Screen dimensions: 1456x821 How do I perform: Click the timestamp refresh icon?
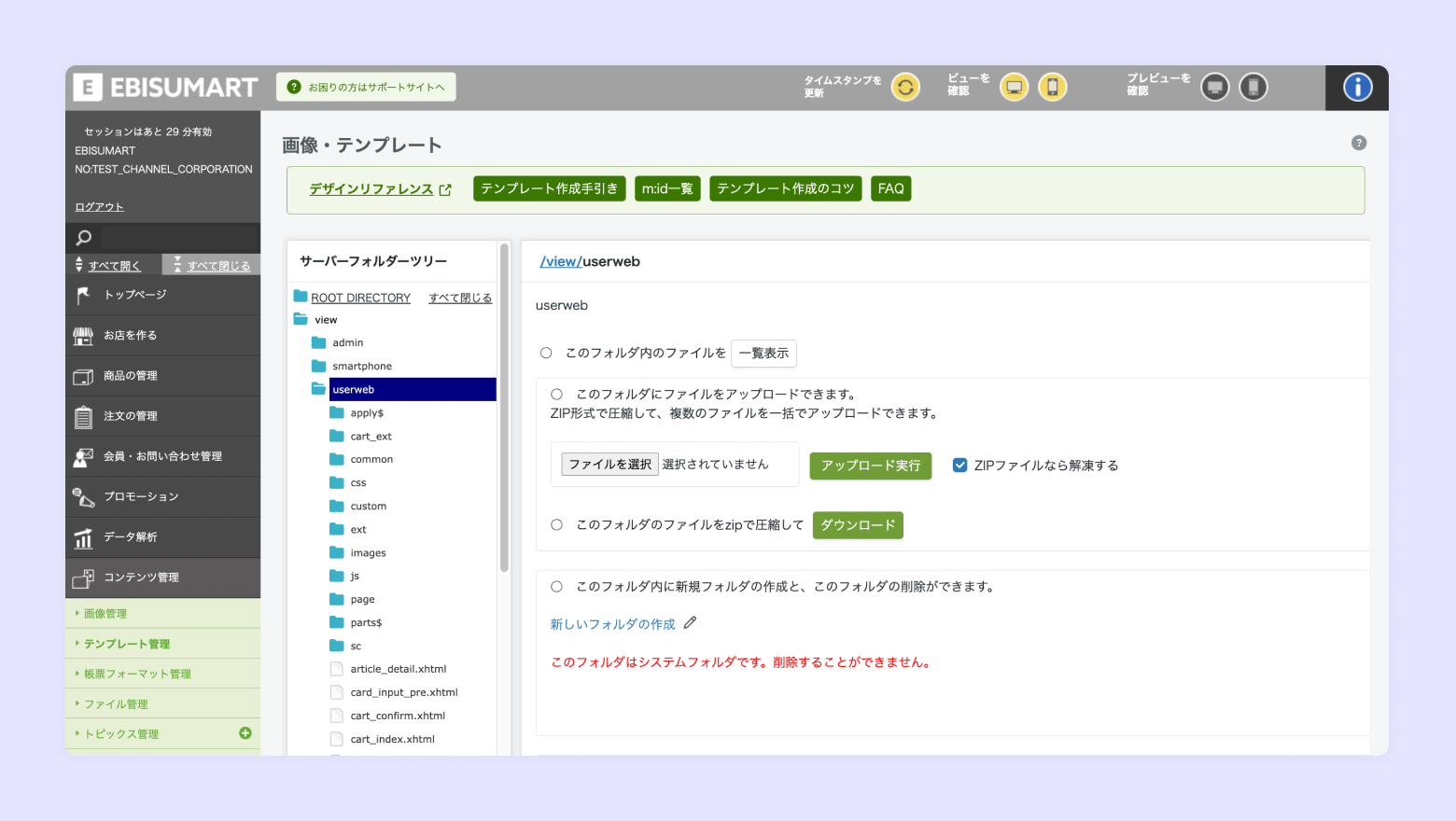tap(904, 88)
